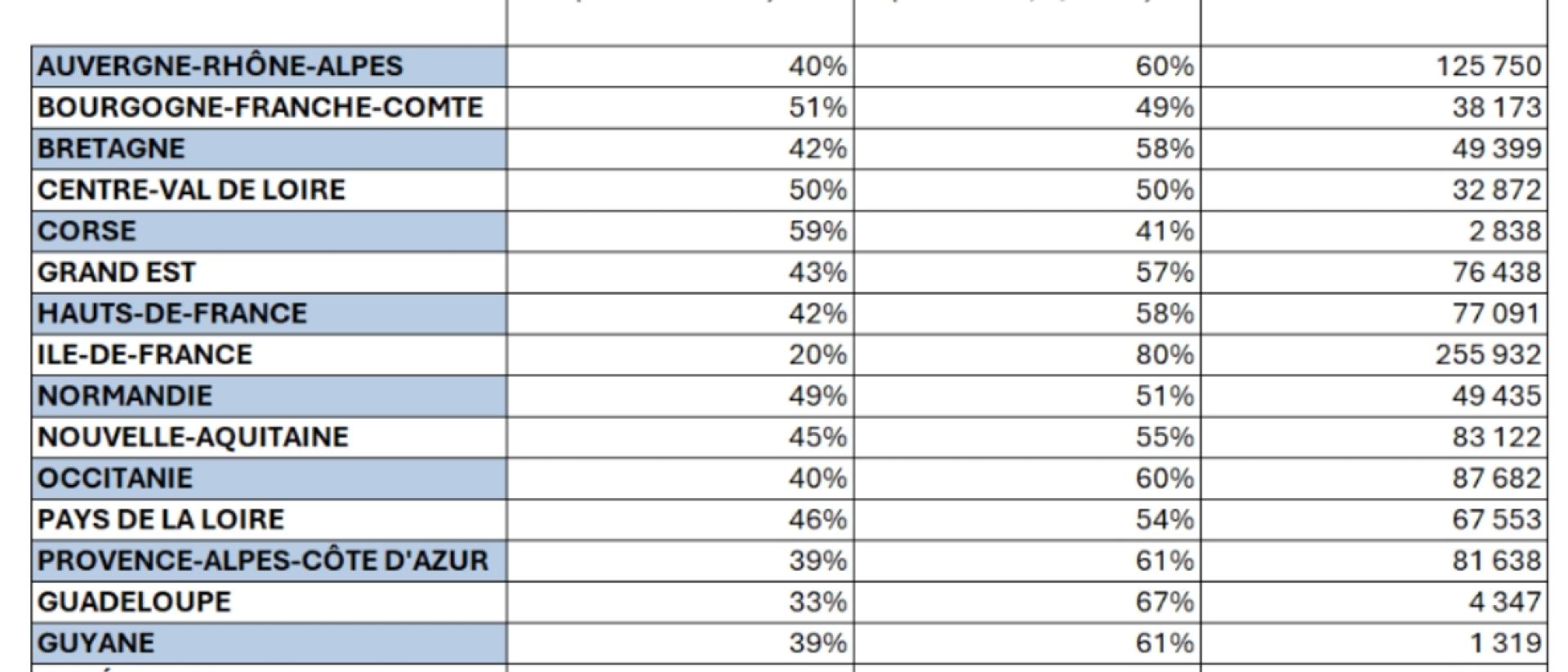Select the 125 750 total cell

pyautogui.click(x=1488, y=66)
